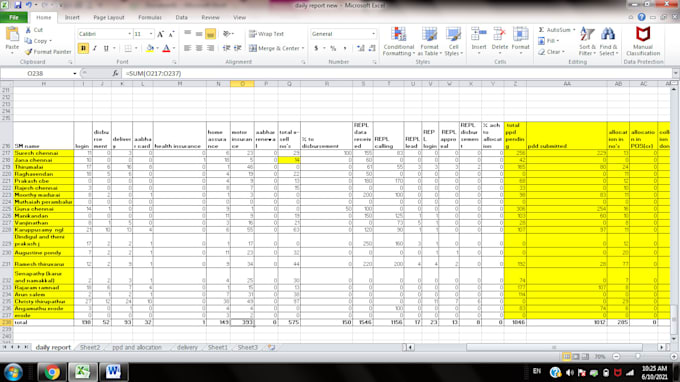Open Chrome from the Windows taskbar

pos(52,372)
